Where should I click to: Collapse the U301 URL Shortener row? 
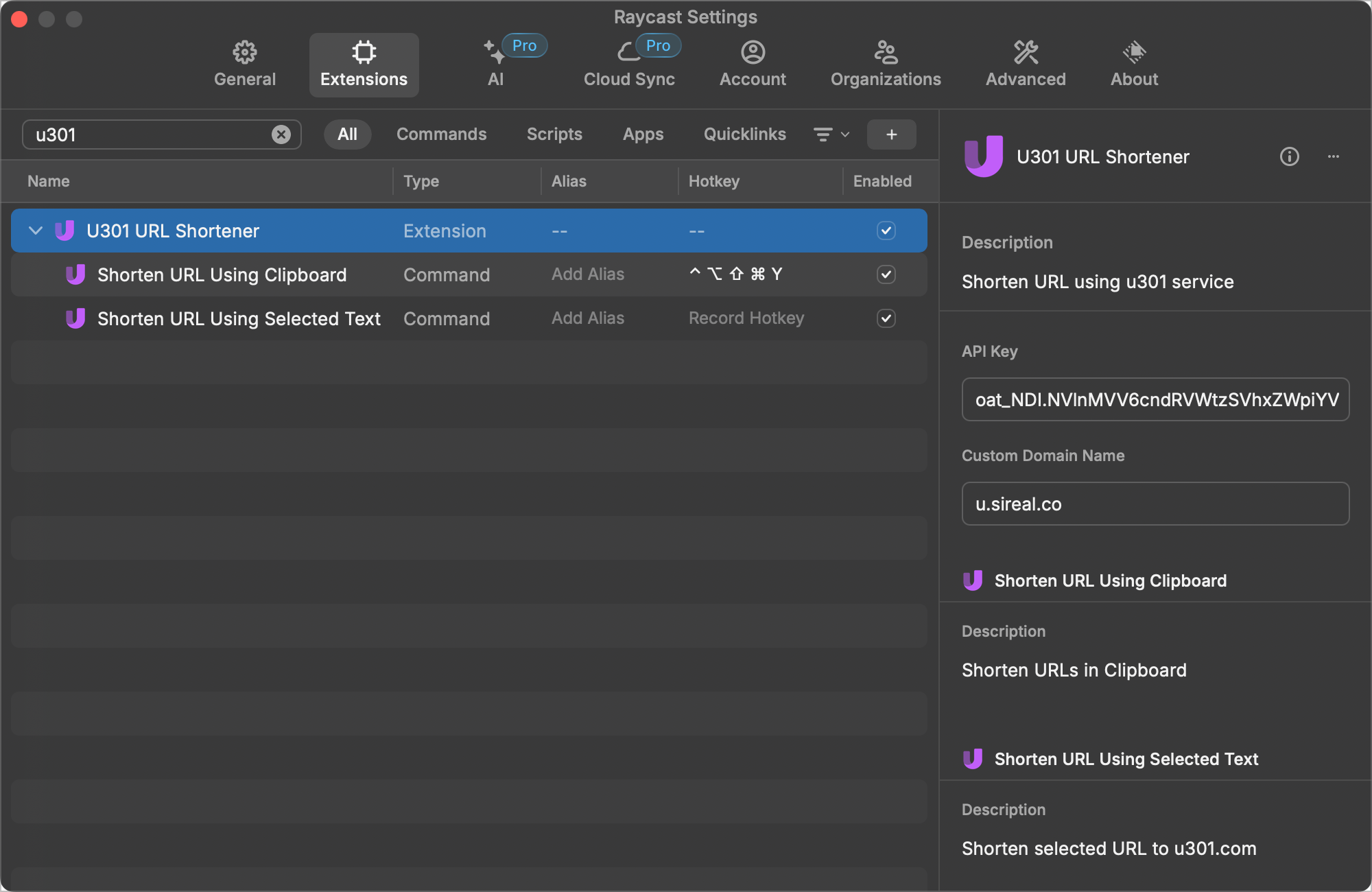pyautogui.click(x=36, y=231)
